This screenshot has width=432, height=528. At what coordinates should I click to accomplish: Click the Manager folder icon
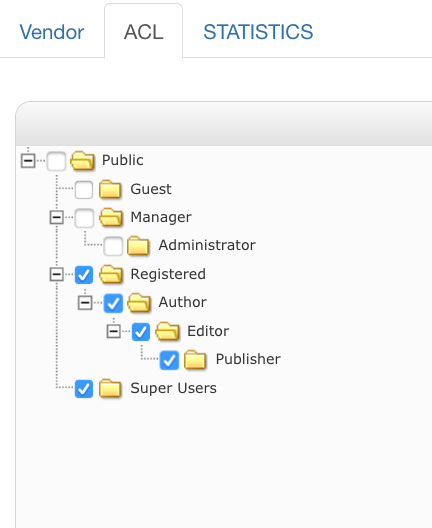click(x=111, y=217)
